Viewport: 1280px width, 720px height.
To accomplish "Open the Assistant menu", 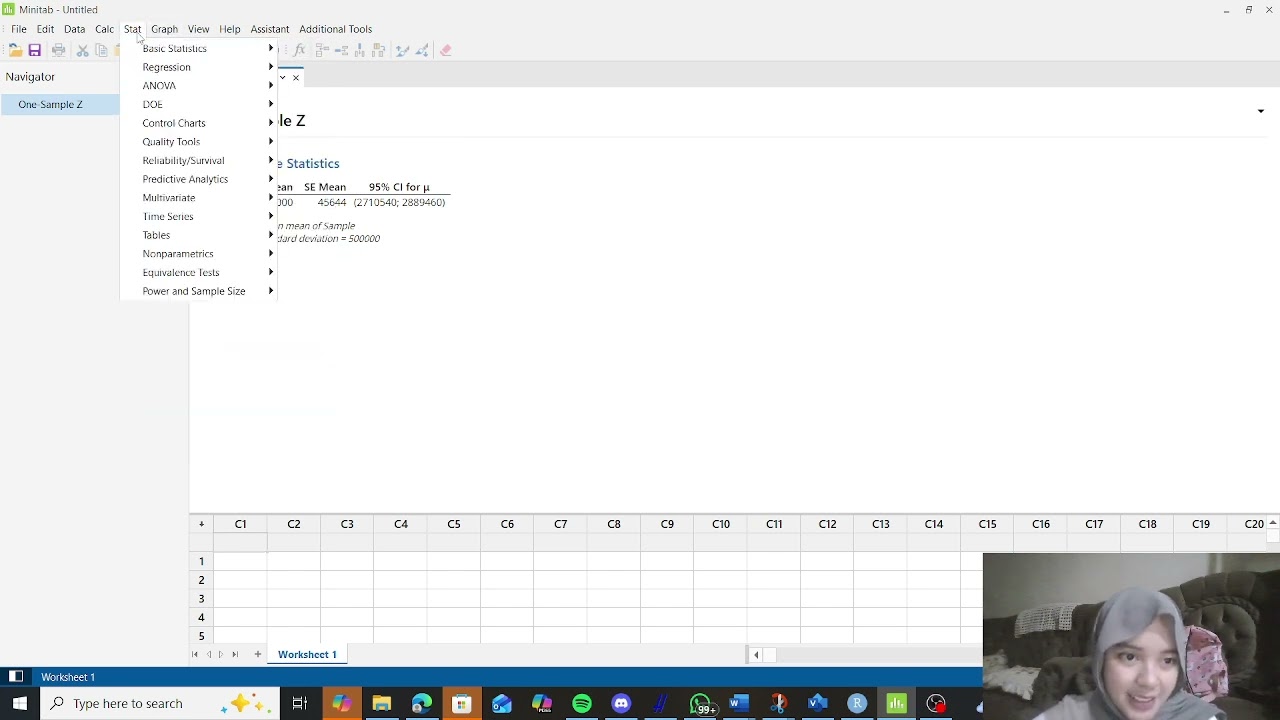I will 269,29.
